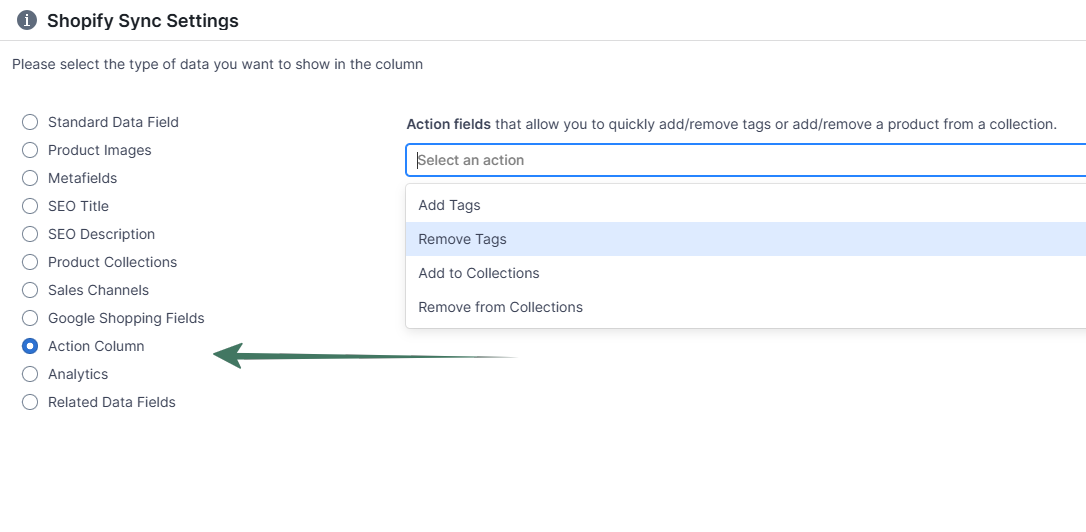Click the bold 'Action fields' description text
Screen dimensions: 1086x532
coord(449,125)
